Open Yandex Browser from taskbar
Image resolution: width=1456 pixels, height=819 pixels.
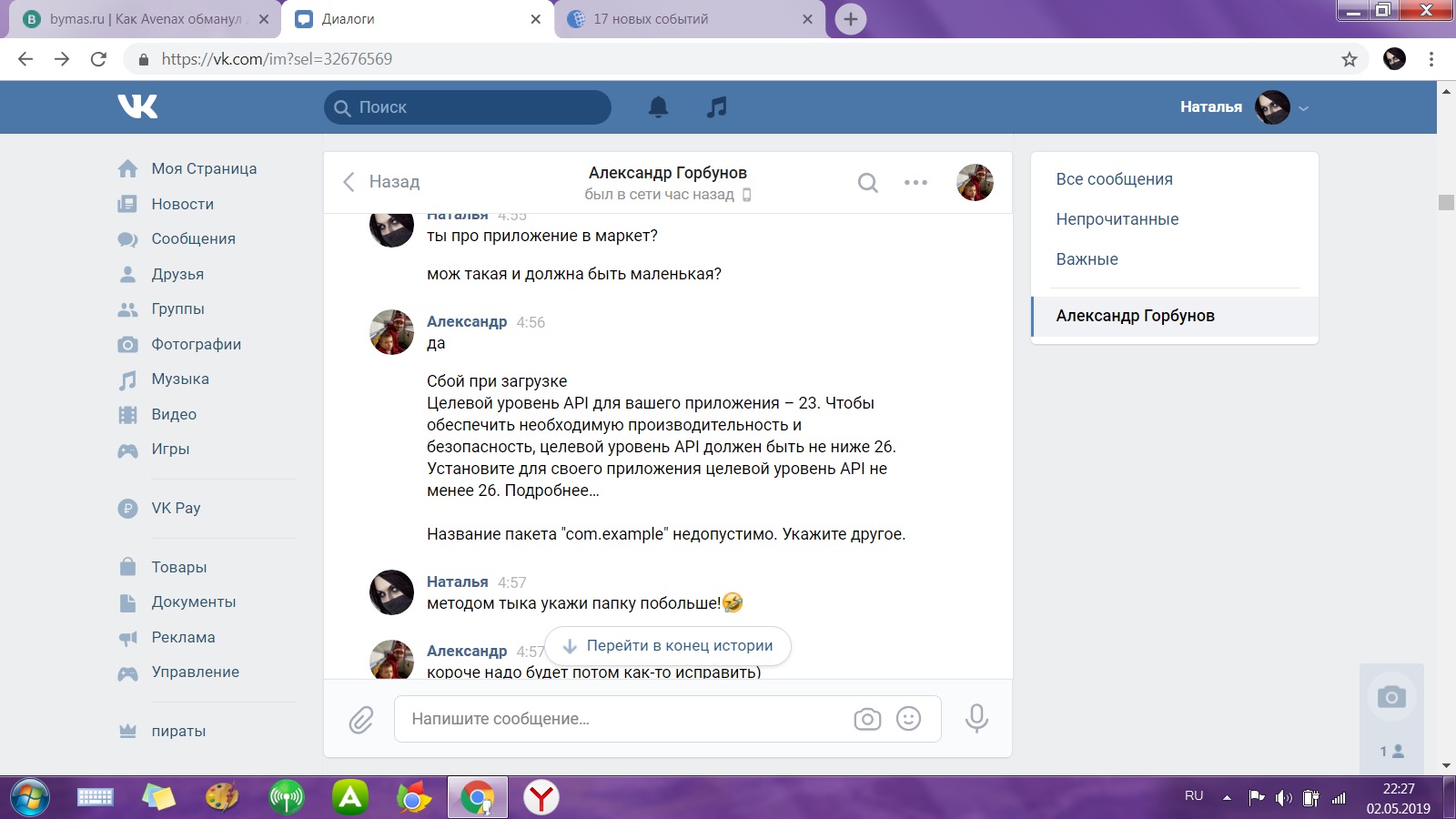click(541, 798)
